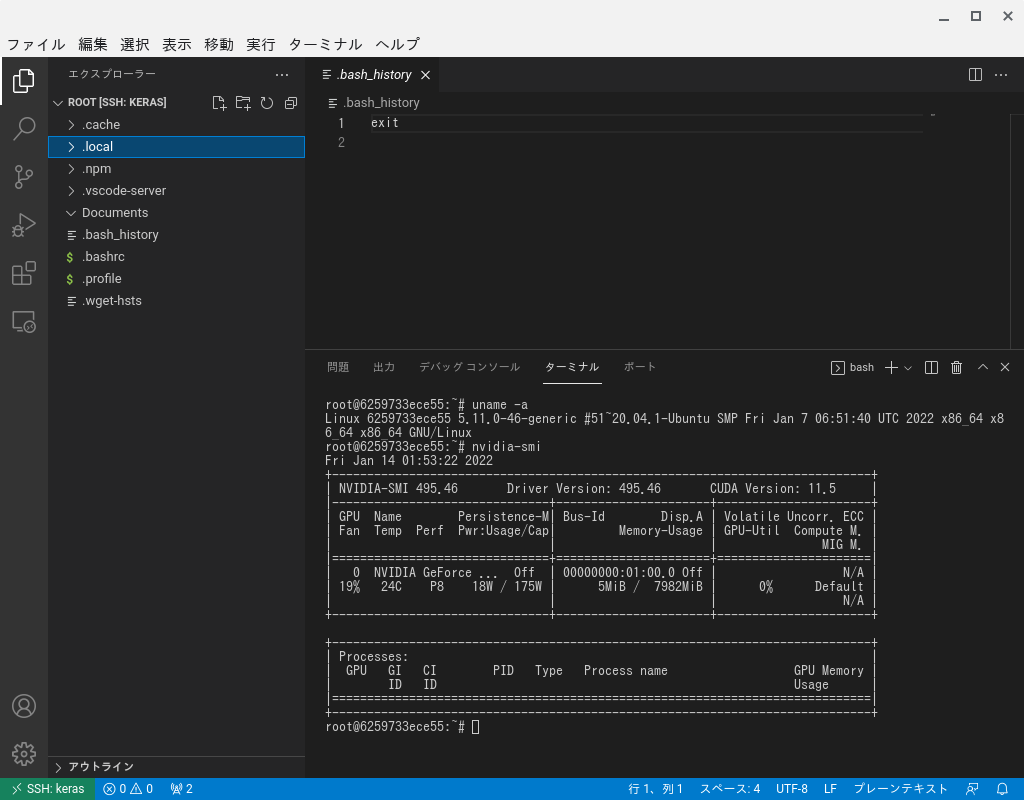Open the Manage settings gear
This screenshot has width=1024, height=800.
24,754
